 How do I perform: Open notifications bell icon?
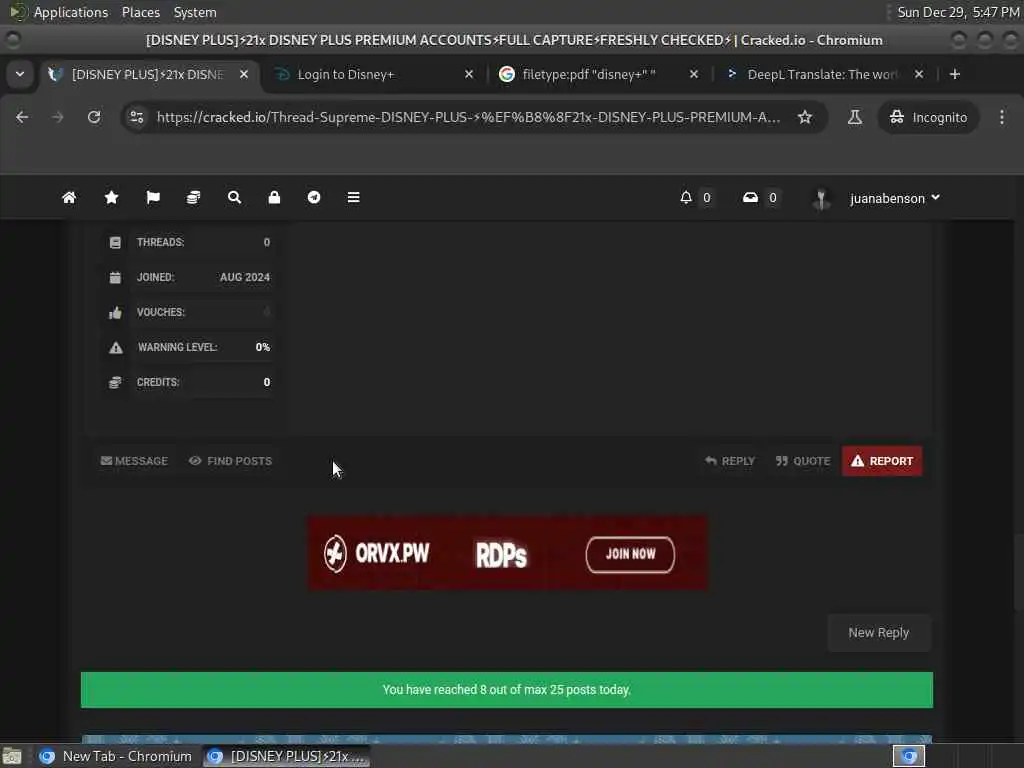(686, 197)
